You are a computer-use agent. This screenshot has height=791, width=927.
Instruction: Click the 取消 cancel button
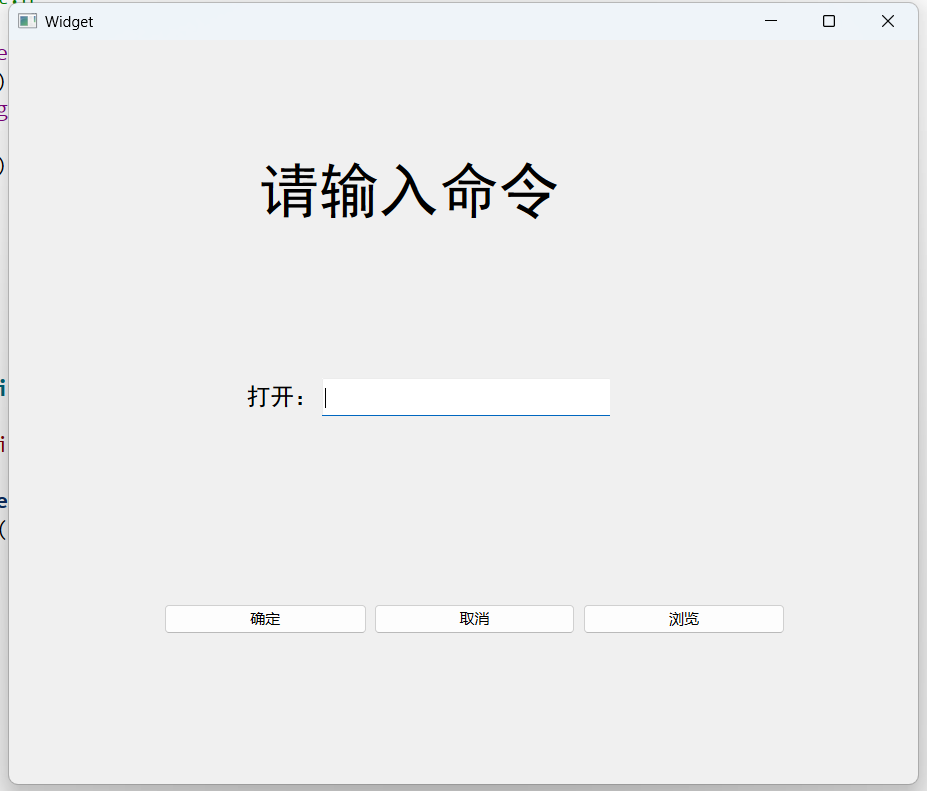[474, 619]
